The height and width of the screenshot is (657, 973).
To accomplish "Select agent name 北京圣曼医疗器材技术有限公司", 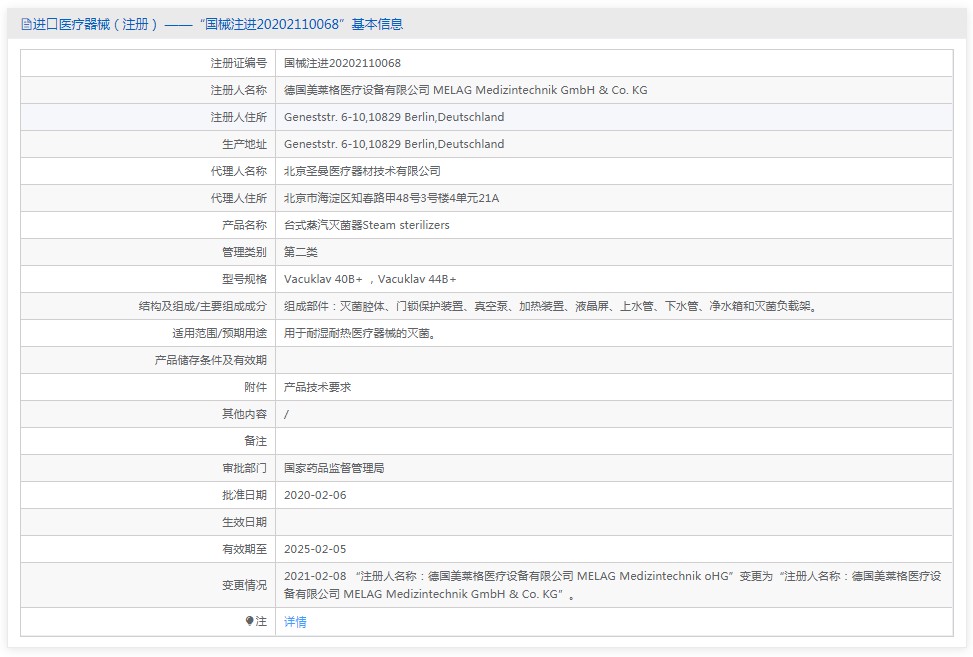I will (x=362, y=171).
